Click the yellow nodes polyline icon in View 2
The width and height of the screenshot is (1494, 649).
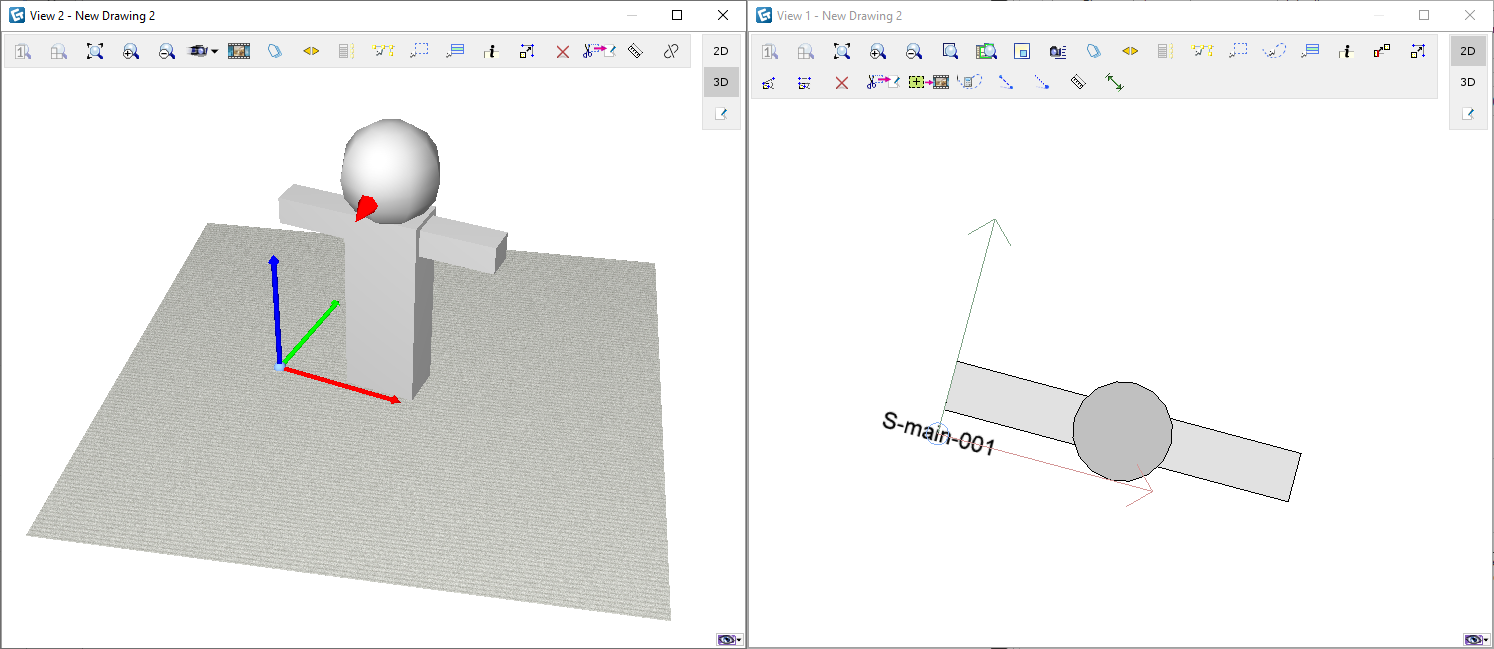click(383, 51)
